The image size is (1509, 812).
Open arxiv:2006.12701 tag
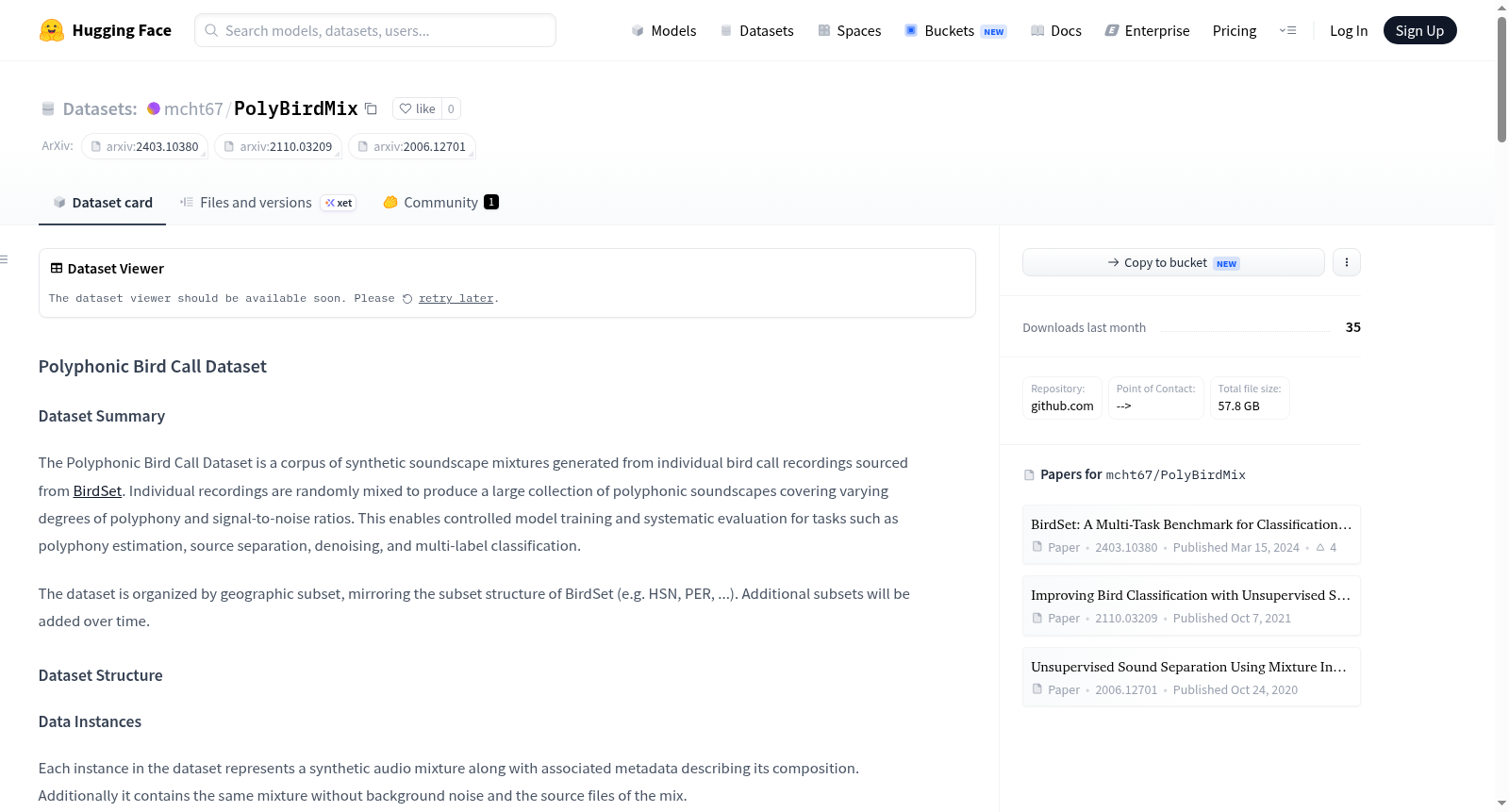pos(412,146)
